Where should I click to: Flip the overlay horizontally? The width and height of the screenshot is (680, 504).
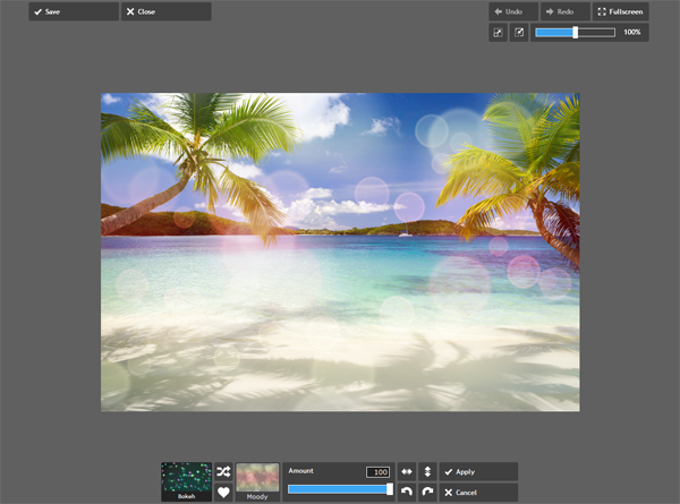407,471
